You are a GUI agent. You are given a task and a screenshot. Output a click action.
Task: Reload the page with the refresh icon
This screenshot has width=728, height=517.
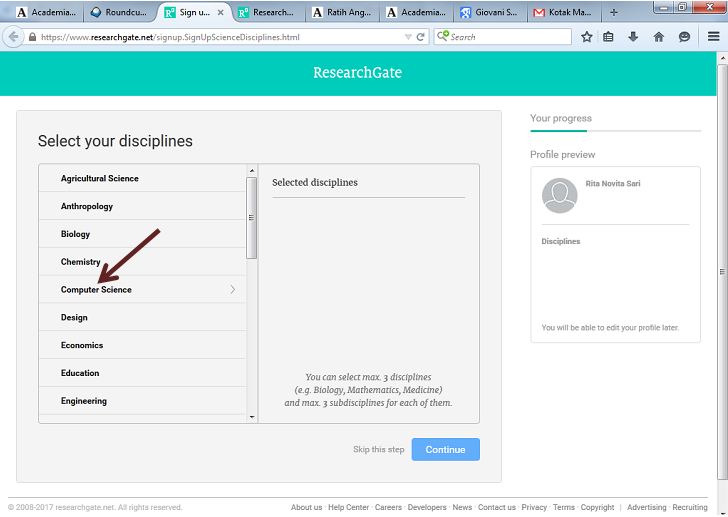coord(421,37)
